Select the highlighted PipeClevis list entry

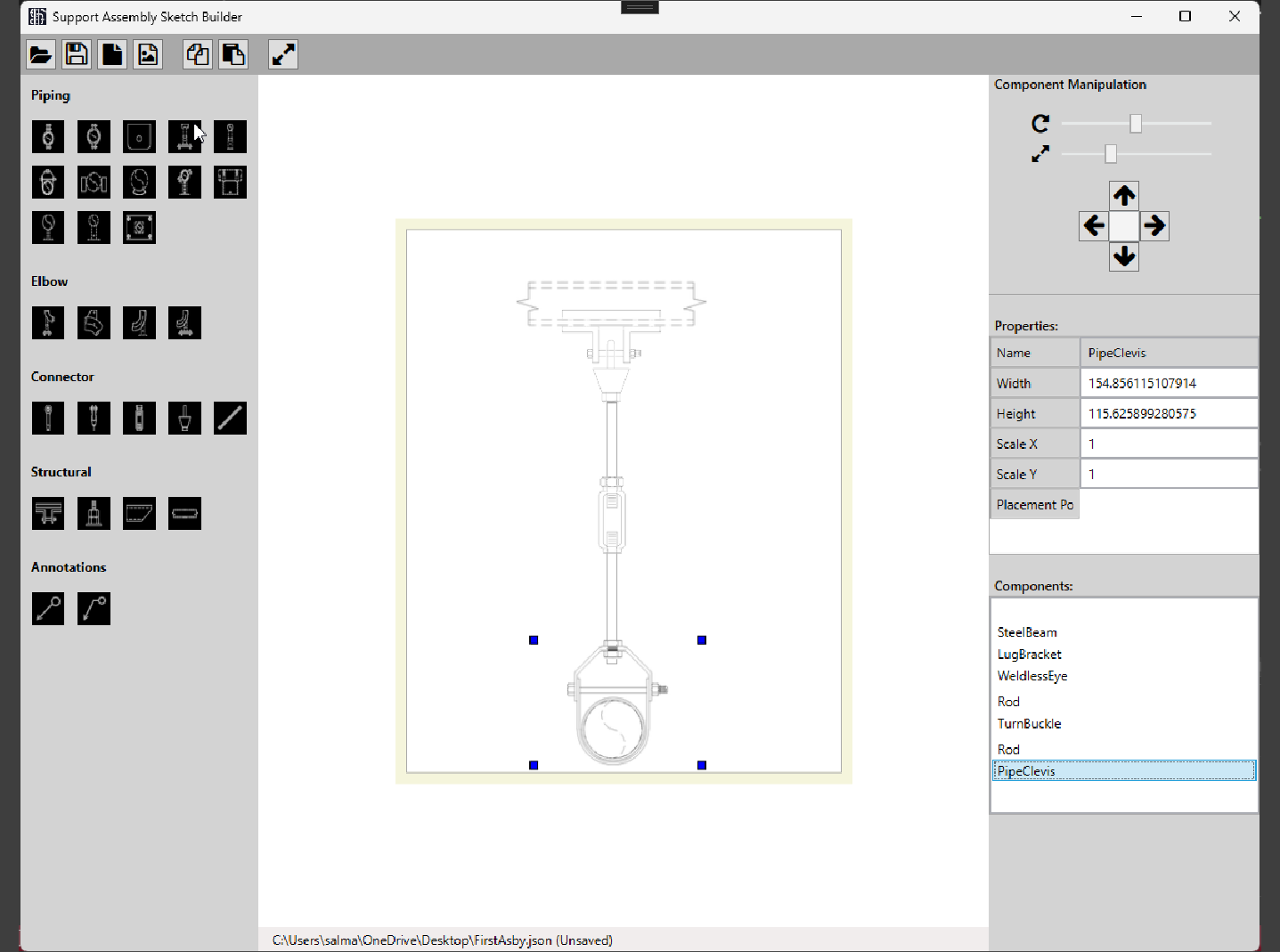[1124, 771]
